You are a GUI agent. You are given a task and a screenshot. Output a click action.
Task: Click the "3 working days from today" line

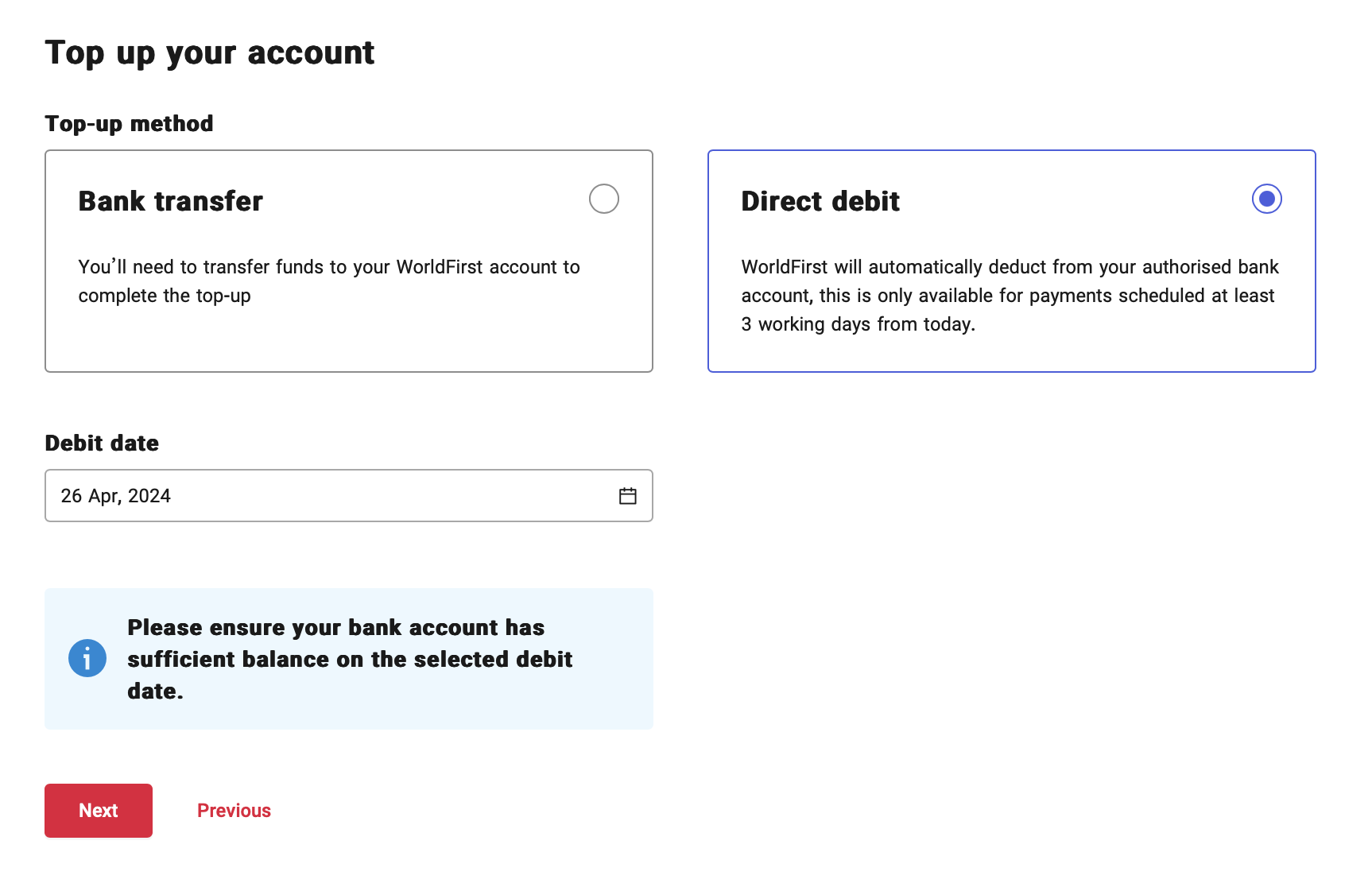858,324
